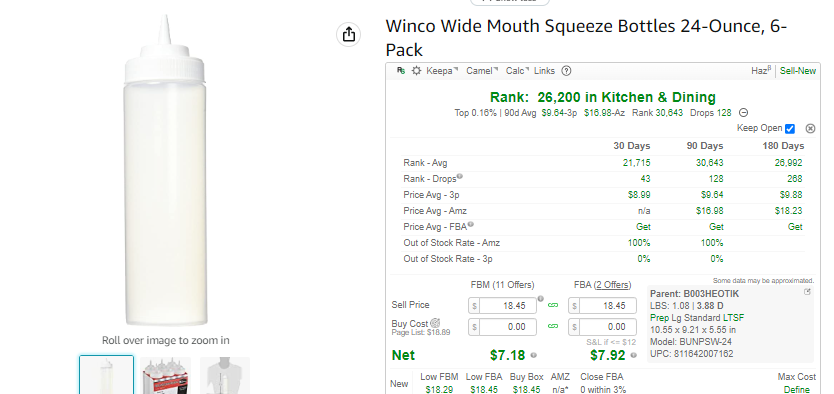Screen dimensions: 834x394
Task: Click Define under Max Cost
Action: tap(797, 390)
